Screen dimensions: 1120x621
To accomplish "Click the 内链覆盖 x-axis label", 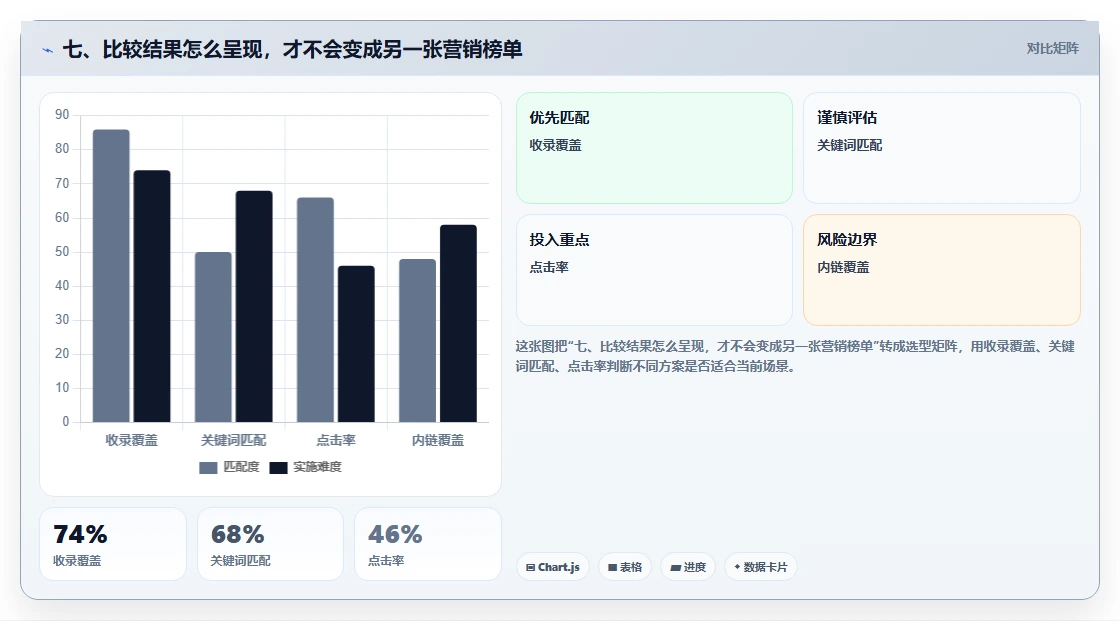I will [x=438, y=440].
